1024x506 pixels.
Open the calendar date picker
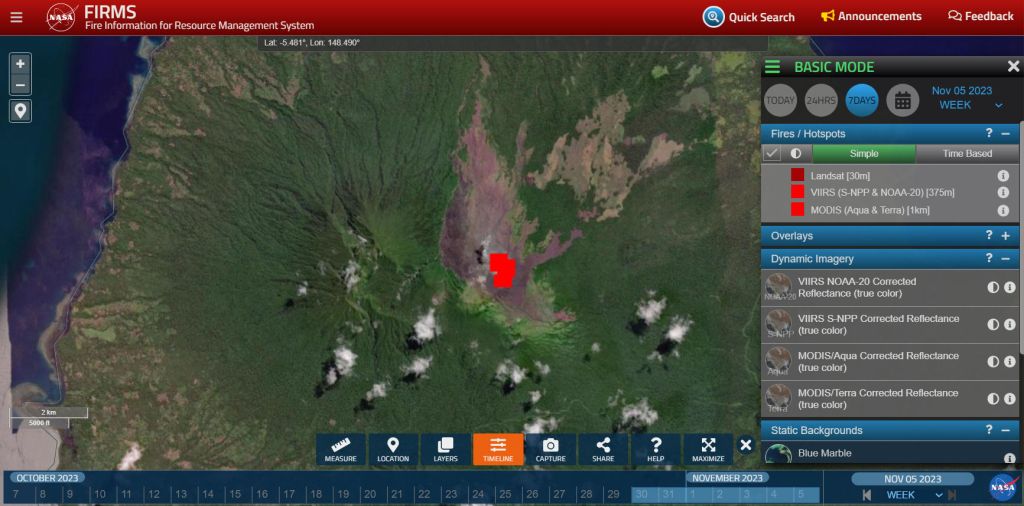click(x=902, y=100)
